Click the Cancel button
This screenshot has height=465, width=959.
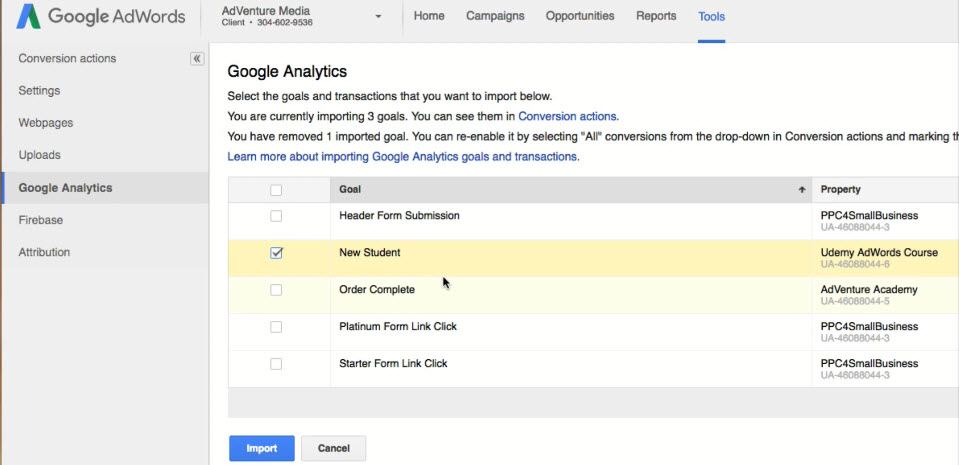point(333,448)
